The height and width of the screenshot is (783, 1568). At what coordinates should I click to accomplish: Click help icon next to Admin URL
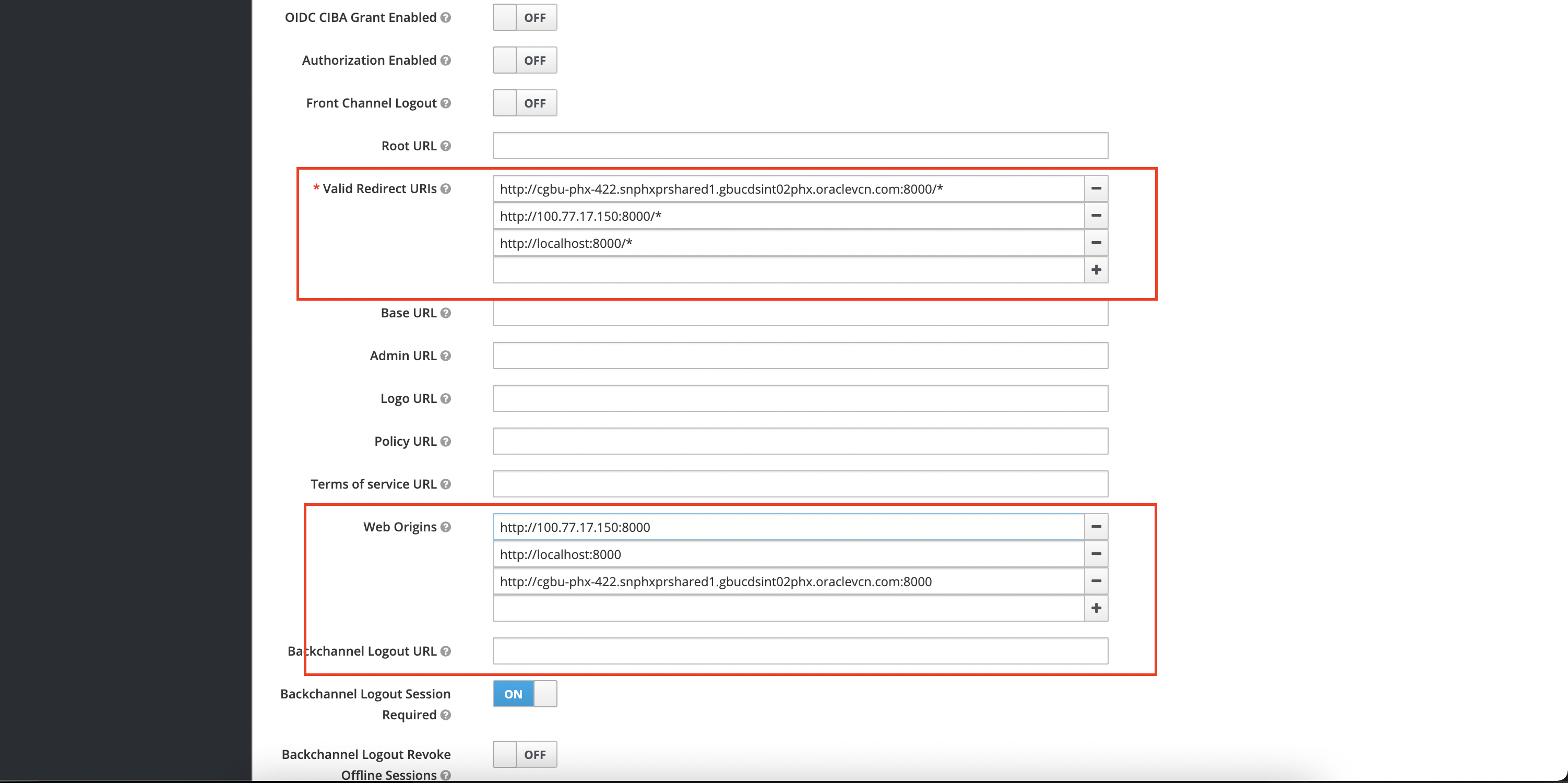(446, 355)
